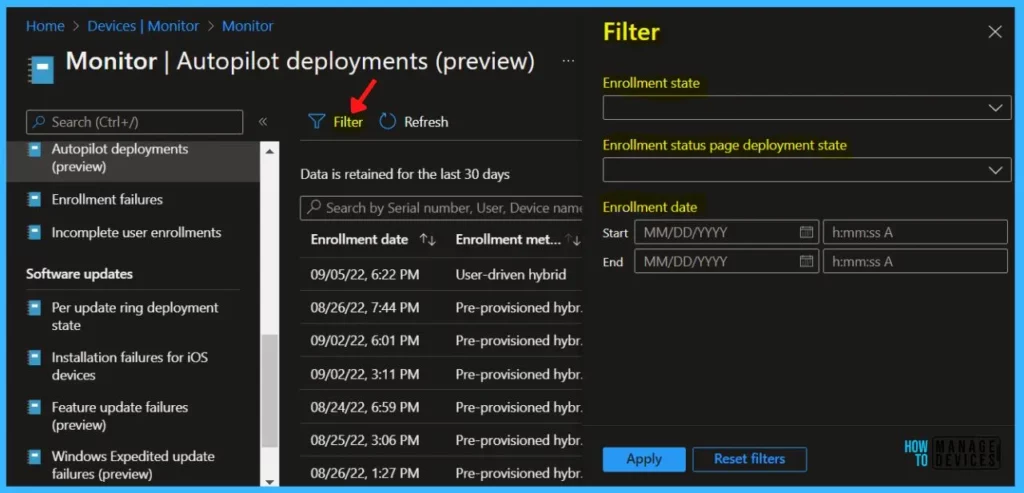Click Enrollment date column header text

pos(359,240)
